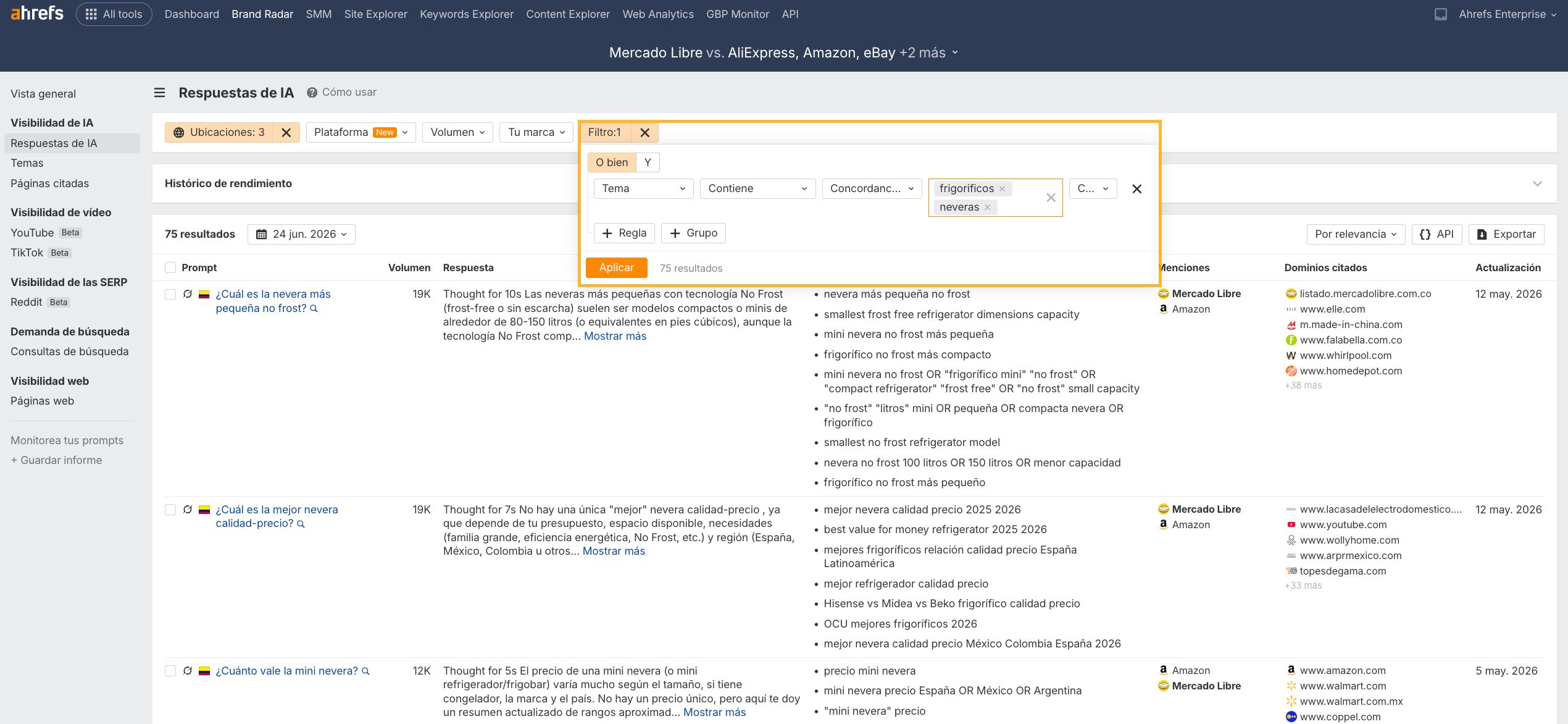Open the Por relevancia sort dropdown
Image resolution: width=1568 pixels, height=724 pixels.
click(1356, 234)
